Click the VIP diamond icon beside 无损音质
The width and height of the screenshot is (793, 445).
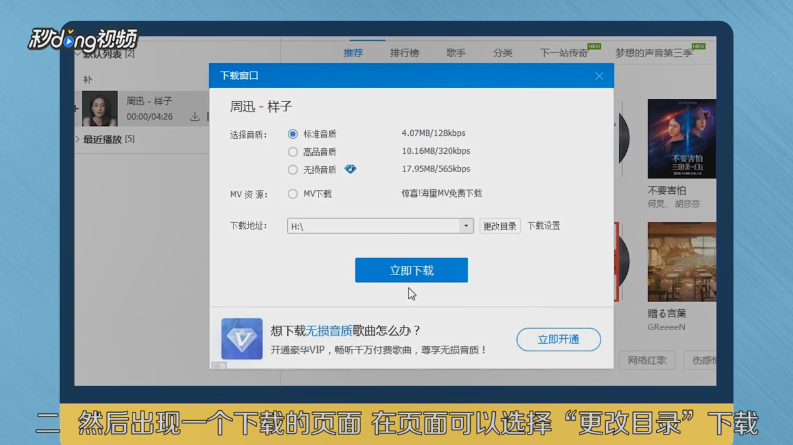tap(350, 169)
